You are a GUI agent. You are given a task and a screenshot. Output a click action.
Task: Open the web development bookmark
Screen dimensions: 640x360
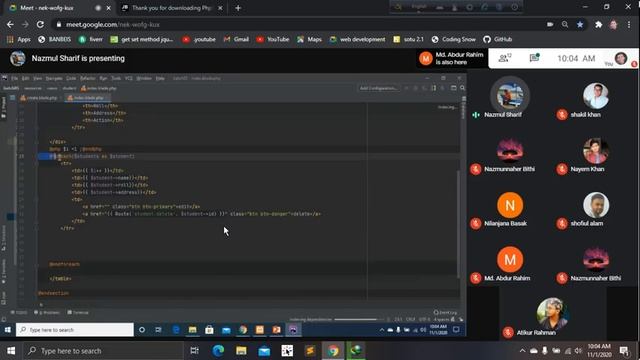tap(358, 39)
